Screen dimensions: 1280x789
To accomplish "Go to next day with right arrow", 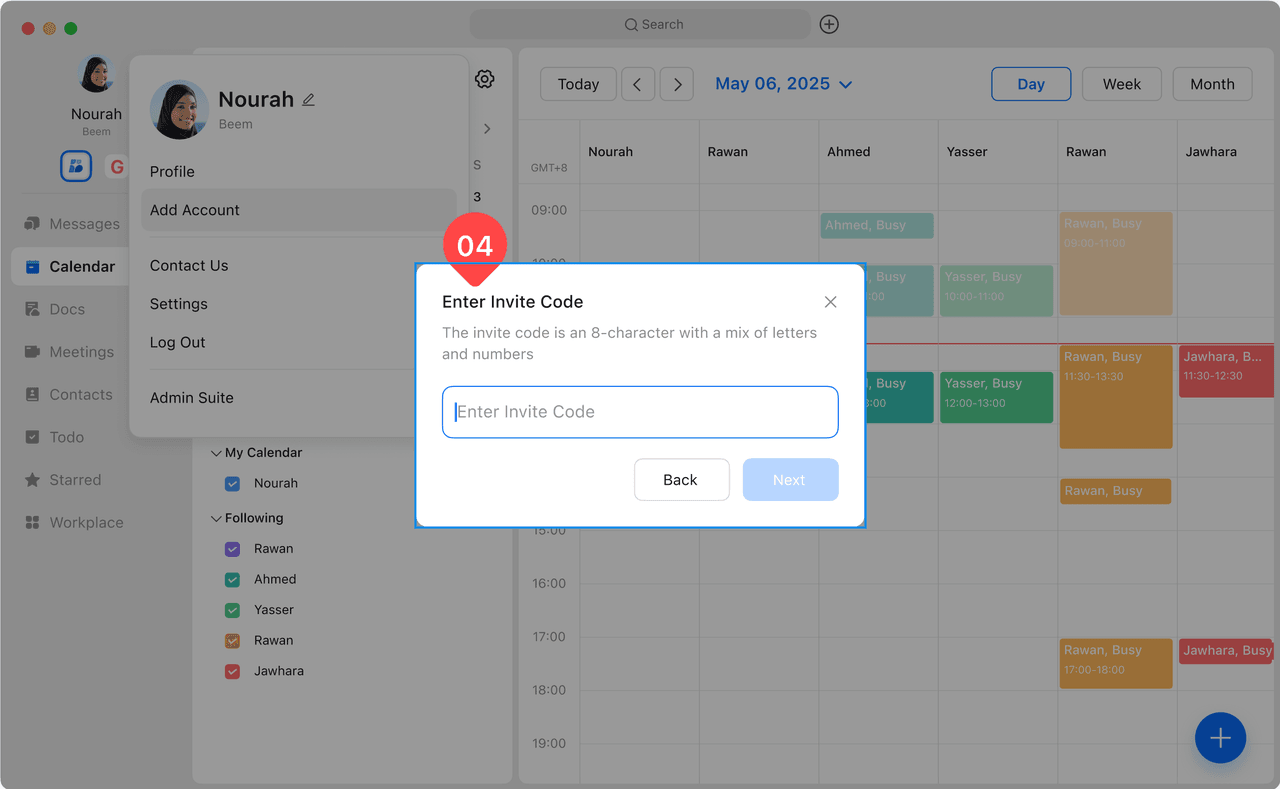I will tap(677, 85).
